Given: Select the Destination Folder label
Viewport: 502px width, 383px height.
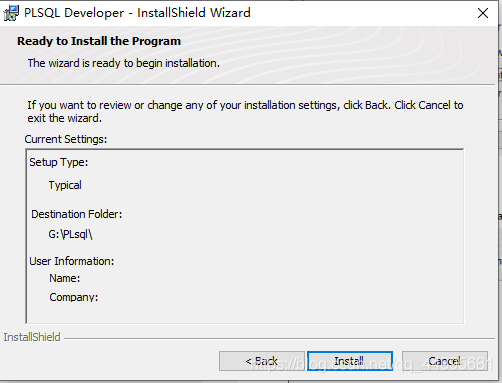Looking at the screenshot, I should (x=77, y=214).
